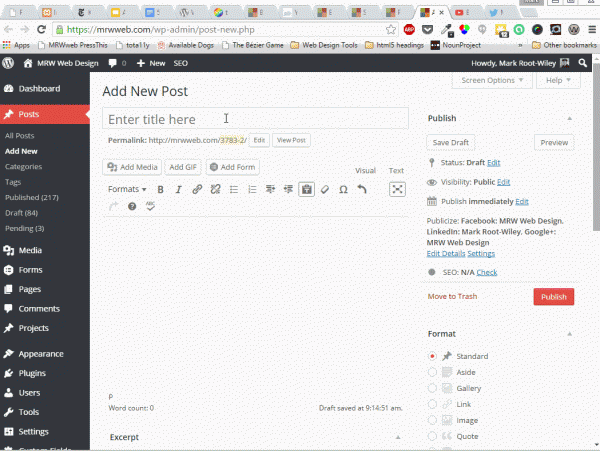This screenshot has width=600, height=451.
Task: Click the permalink Edit button
Action: 259,140
